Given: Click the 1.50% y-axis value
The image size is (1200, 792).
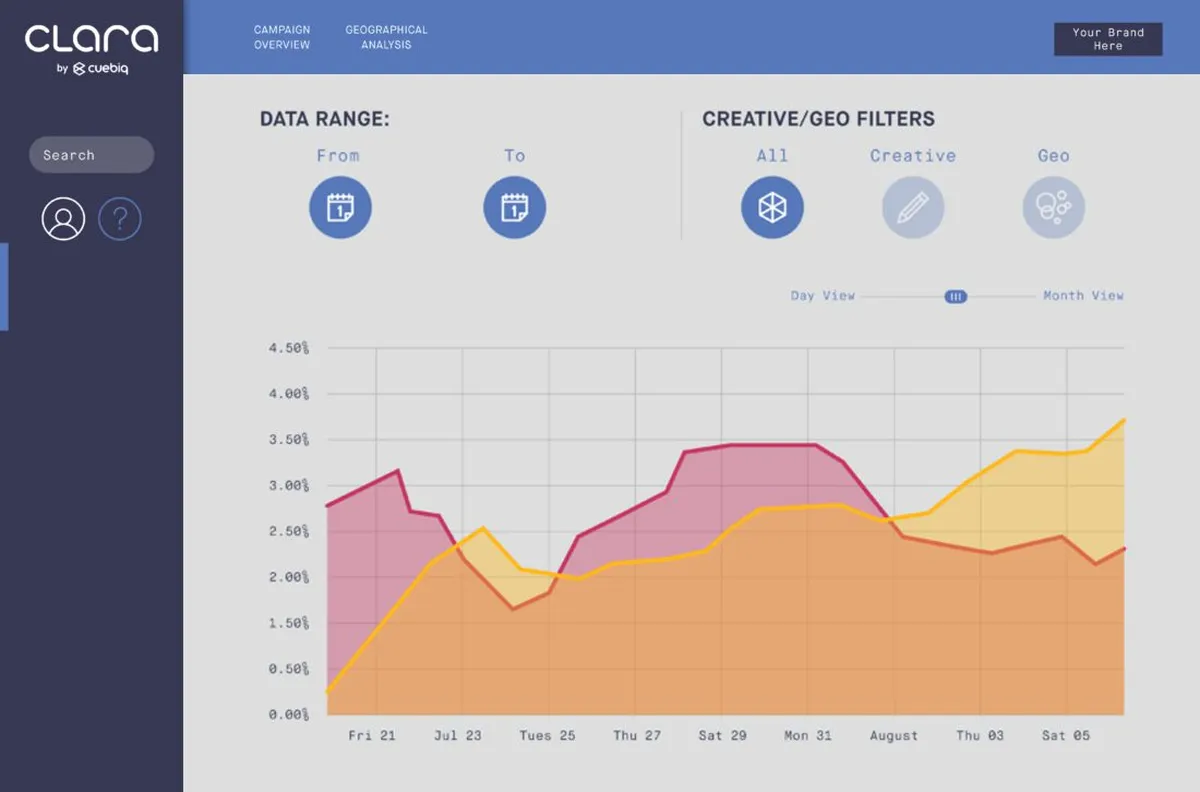Looking at the screenshot, I should 289,623.
